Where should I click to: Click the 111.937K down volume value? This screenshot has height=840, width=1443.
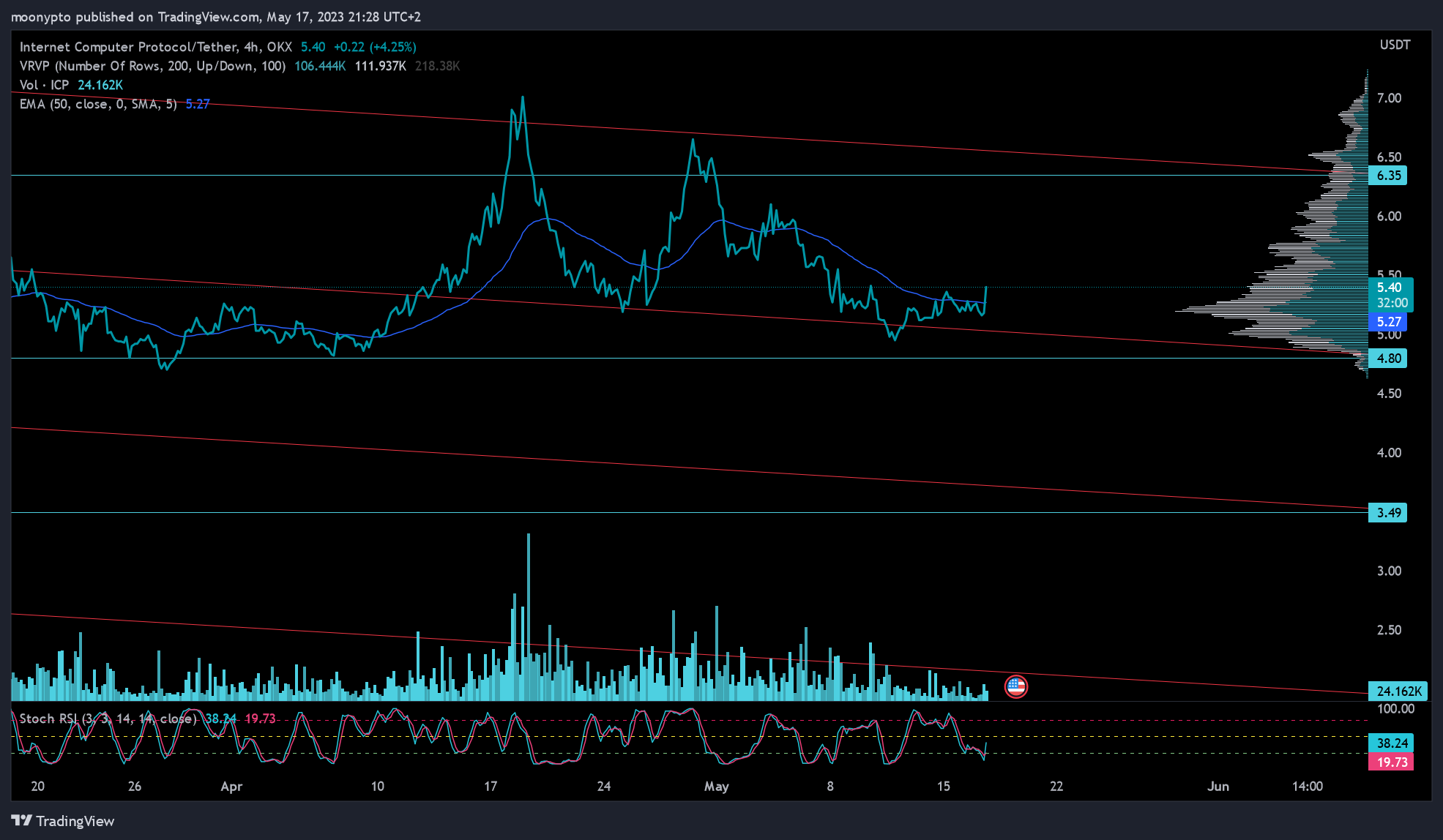[x=381, y=66]
